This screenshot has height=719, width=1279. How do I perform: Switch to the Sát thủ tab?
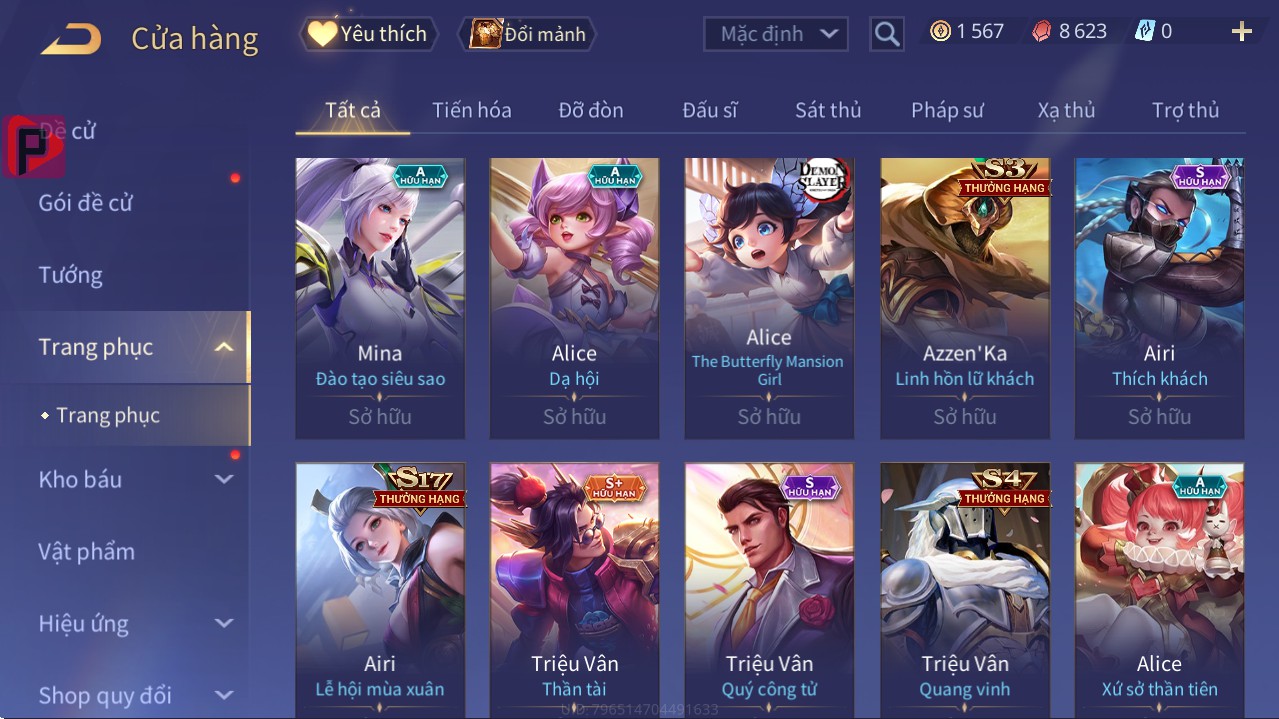click(x=828, y=110)
